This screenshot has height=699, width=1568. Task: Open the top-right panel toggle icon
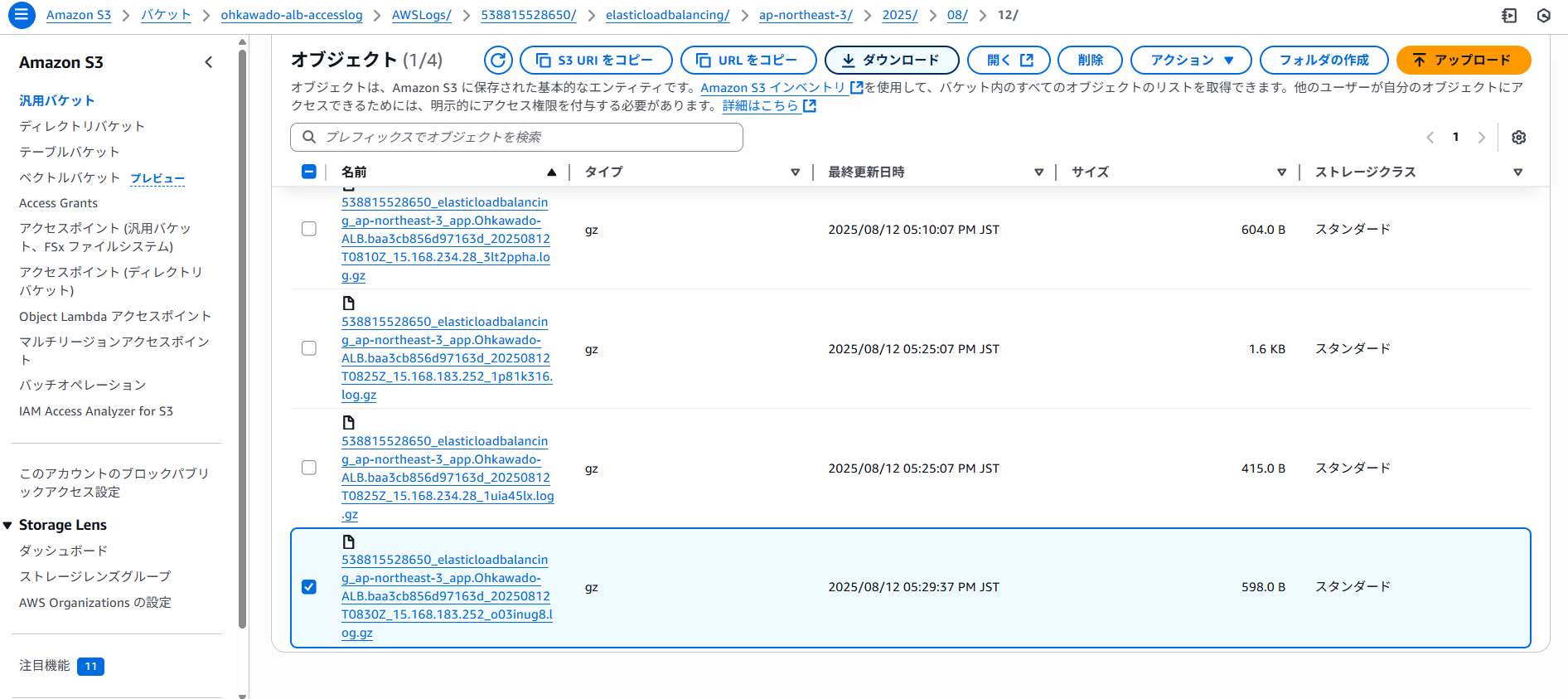coord(1509,15)
